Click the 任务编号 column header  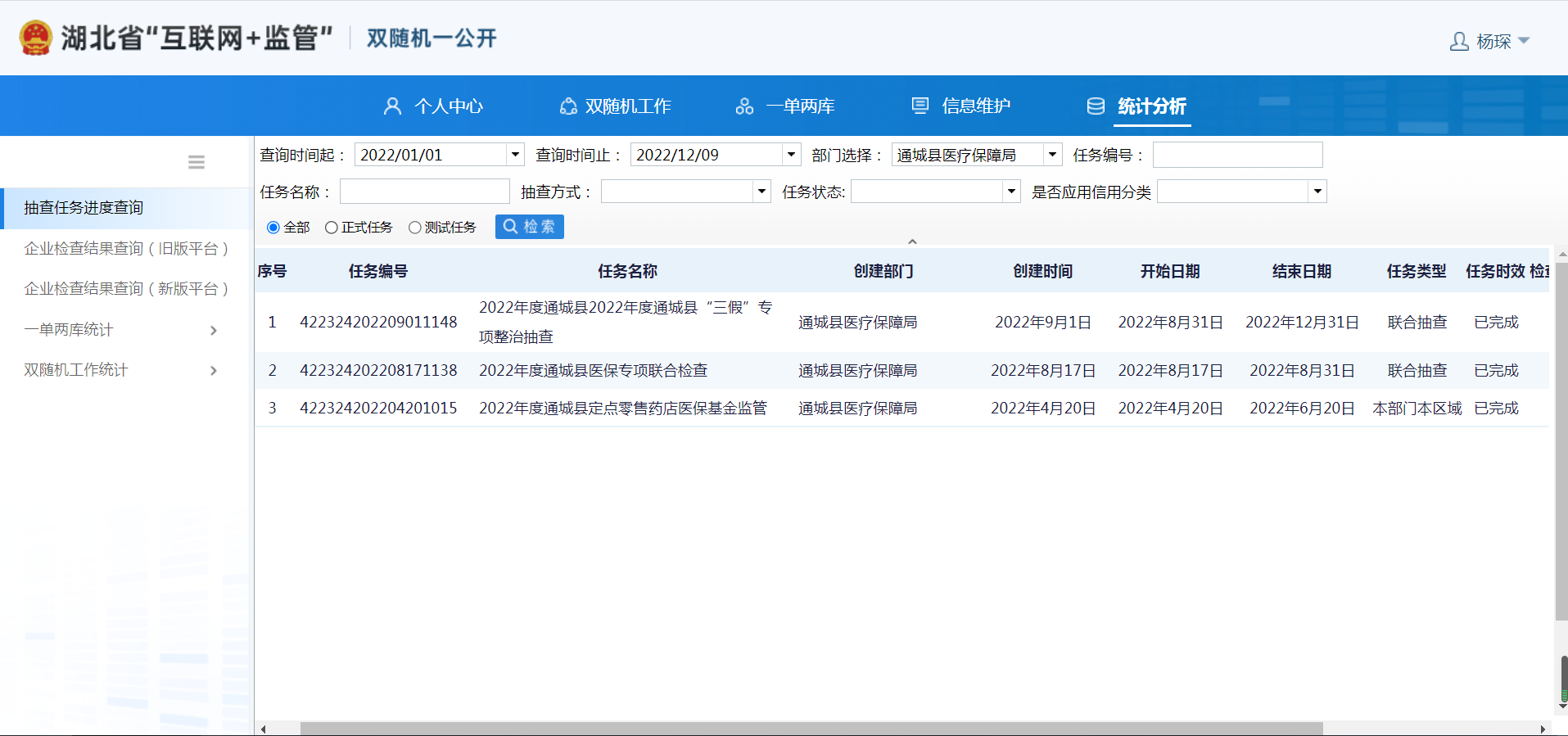click(x=378, y=271)
